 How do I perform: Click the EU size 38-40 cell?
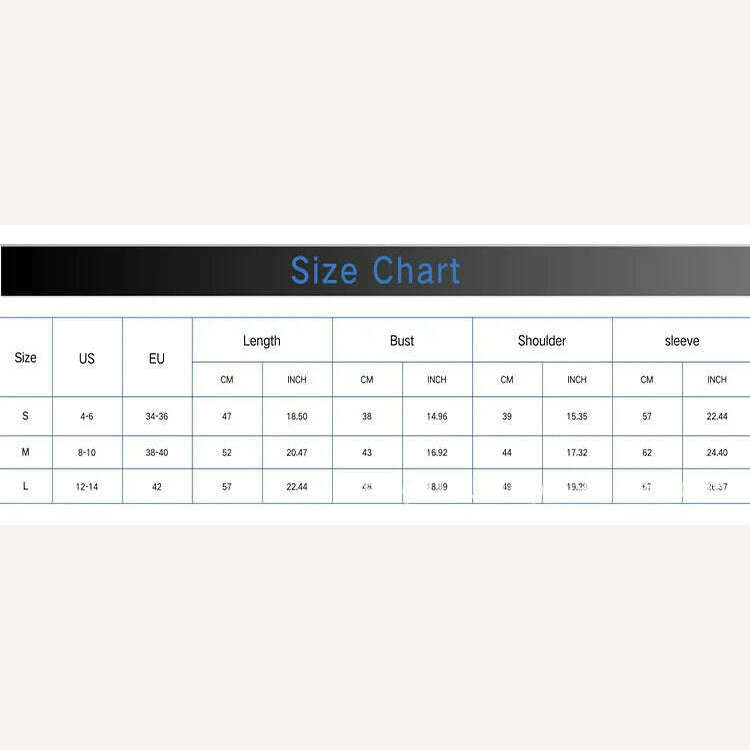click(157, 452)
